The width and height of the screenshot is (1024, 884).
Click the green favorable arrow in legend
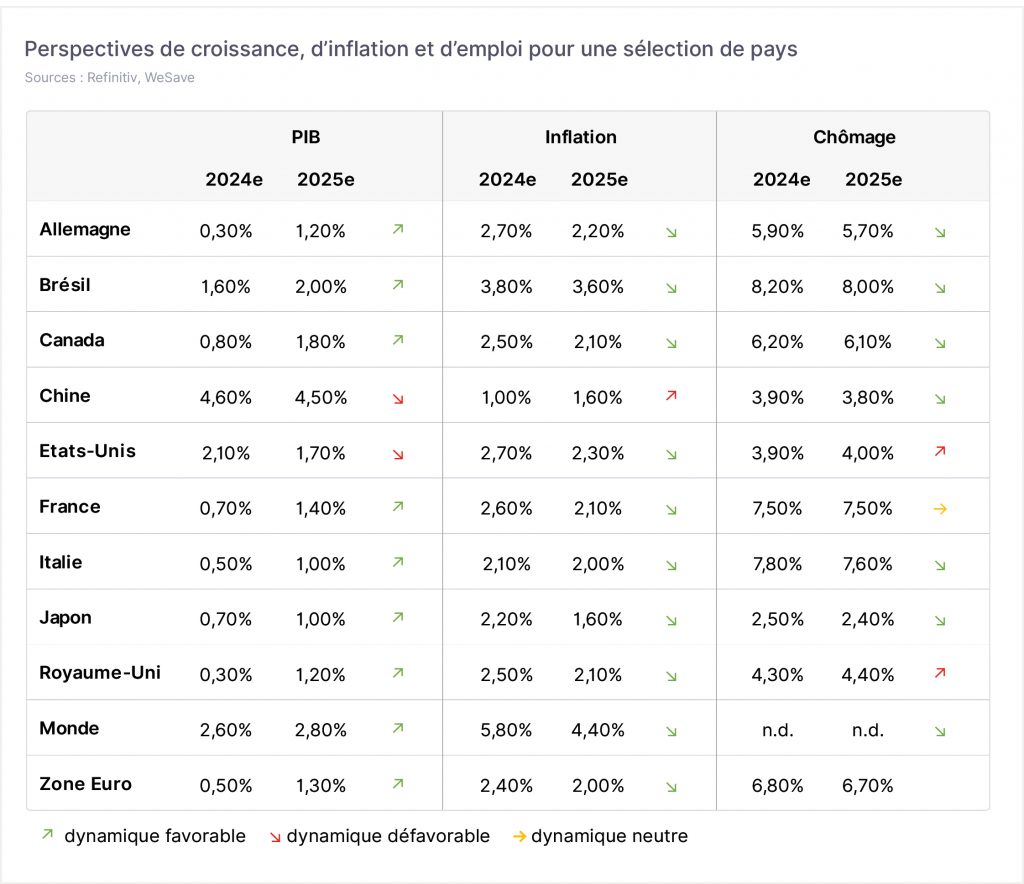pyautogui.click(x=47, y=834)
